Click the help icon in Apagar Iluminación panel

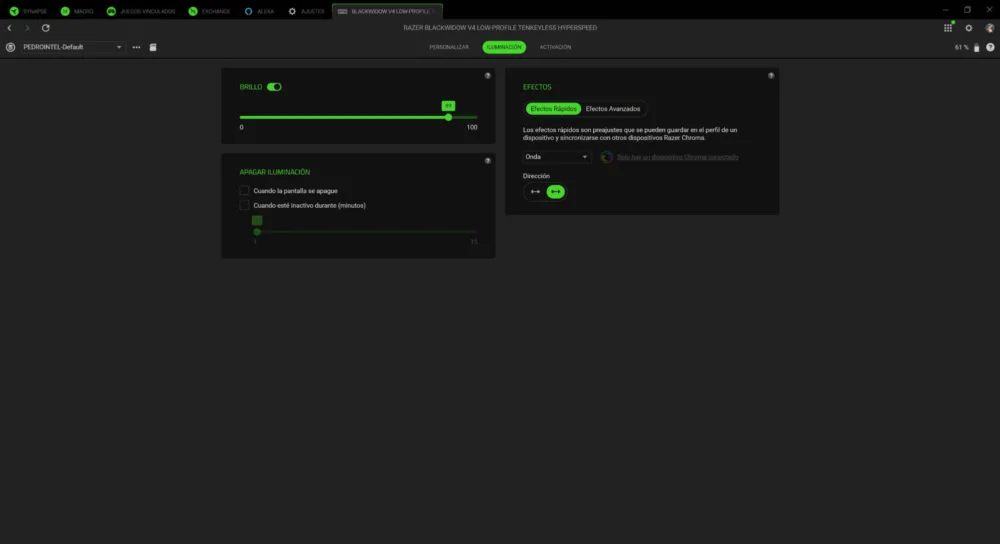pos(488,161)
